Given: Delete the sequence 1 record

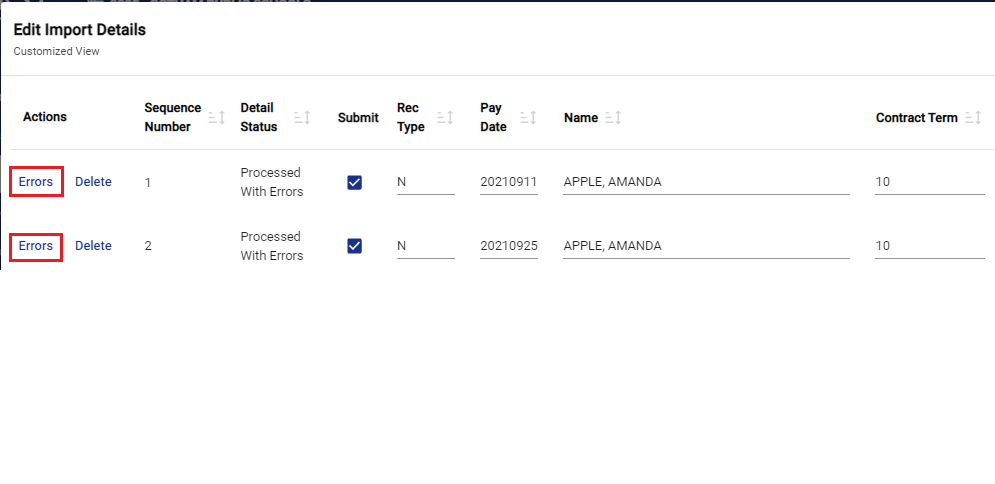Looking at the screenshot, I should 93,182.
